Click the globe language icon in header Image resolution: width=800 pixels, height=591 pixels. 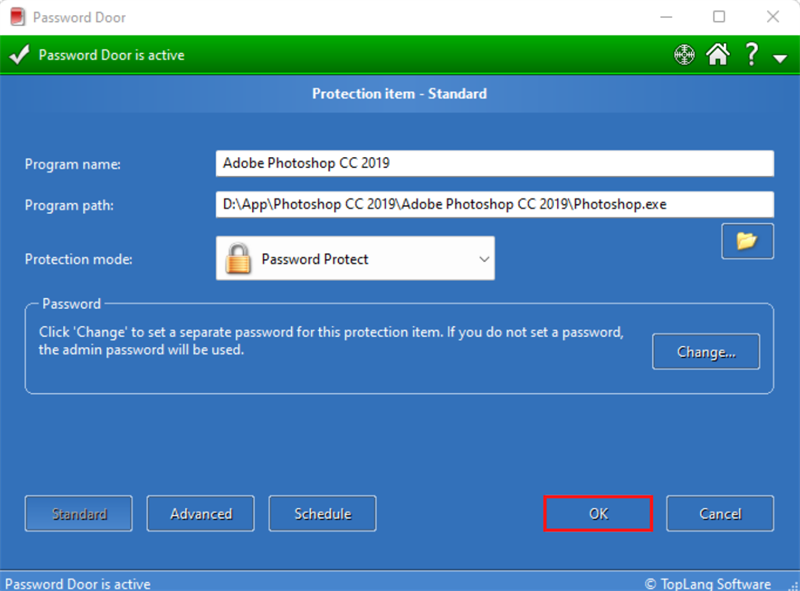tap(684, 55)
